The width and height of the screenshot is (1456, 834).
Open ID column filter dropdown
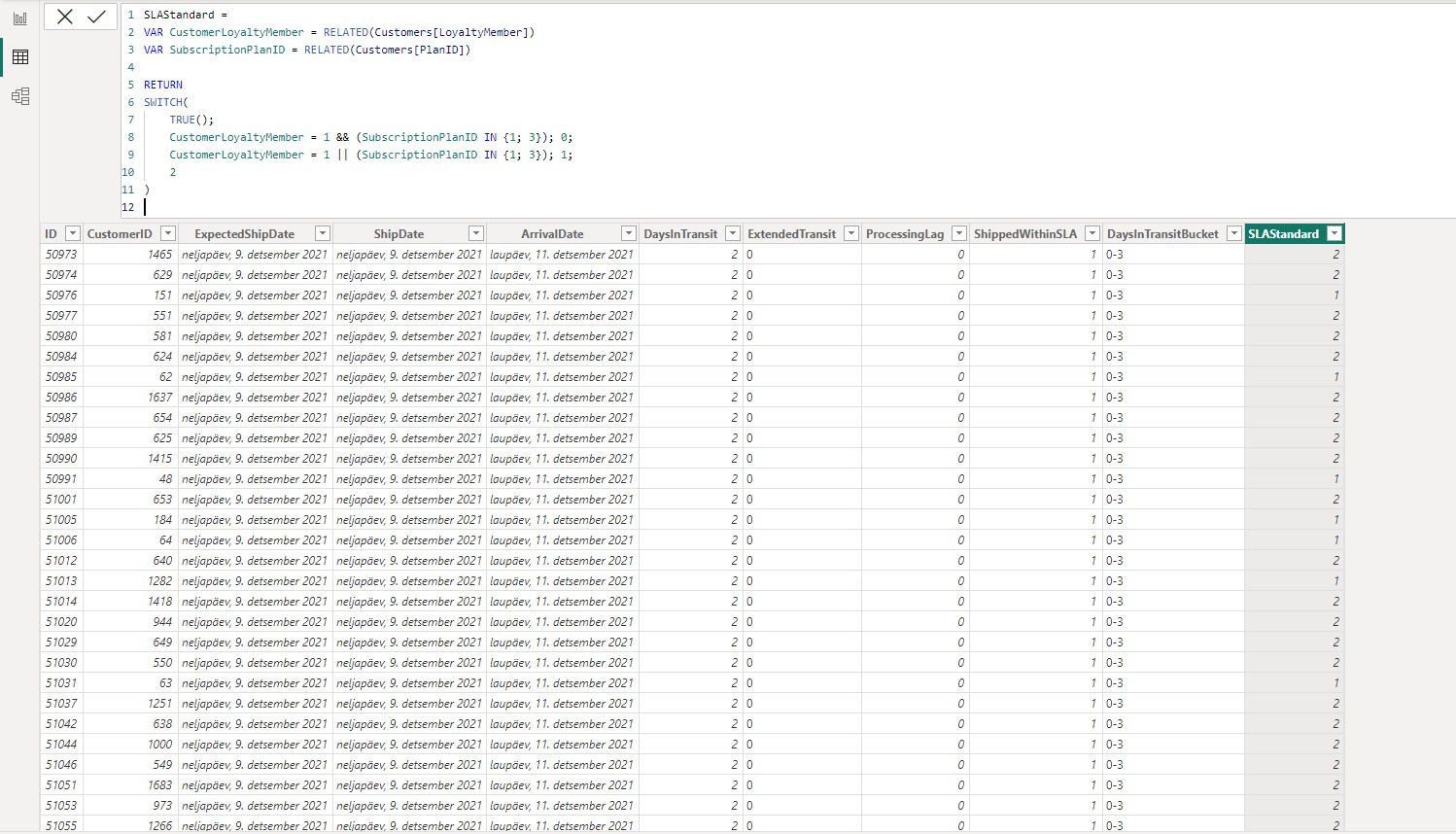[72, 233]
